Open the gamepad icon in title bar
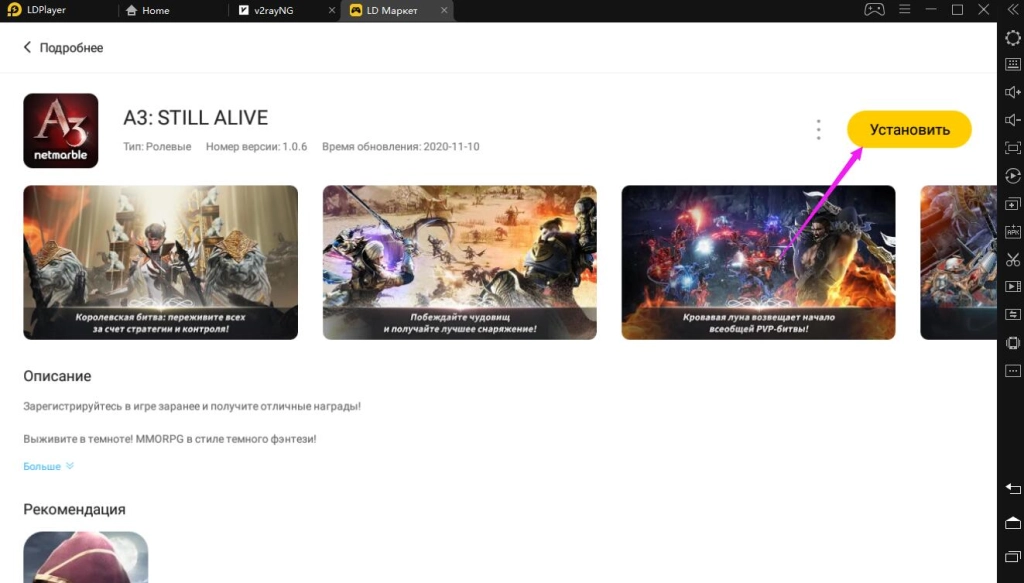The height and width of the screenshot is (583, 1024). tap(873, 10)
